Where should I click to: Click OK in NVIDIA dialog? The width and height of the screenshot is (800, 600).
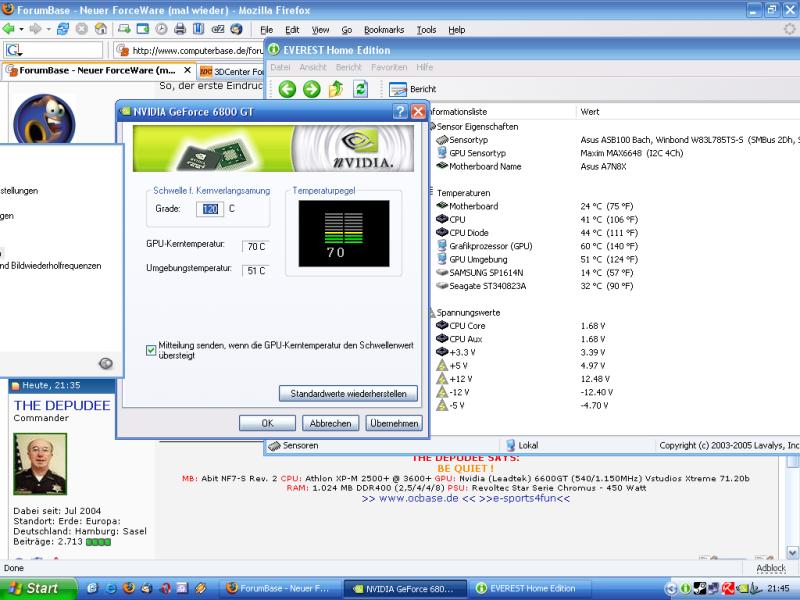point(267,423)
